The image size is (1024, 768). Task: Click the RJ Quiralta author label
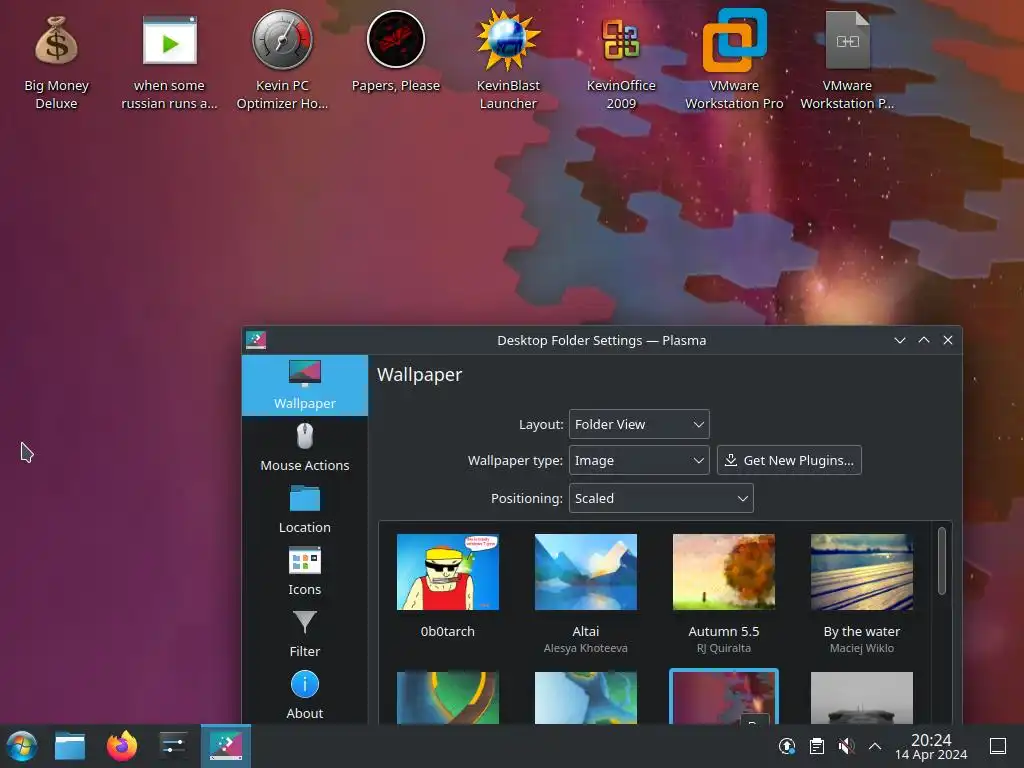pyautogui.click(x=724, y=648)
